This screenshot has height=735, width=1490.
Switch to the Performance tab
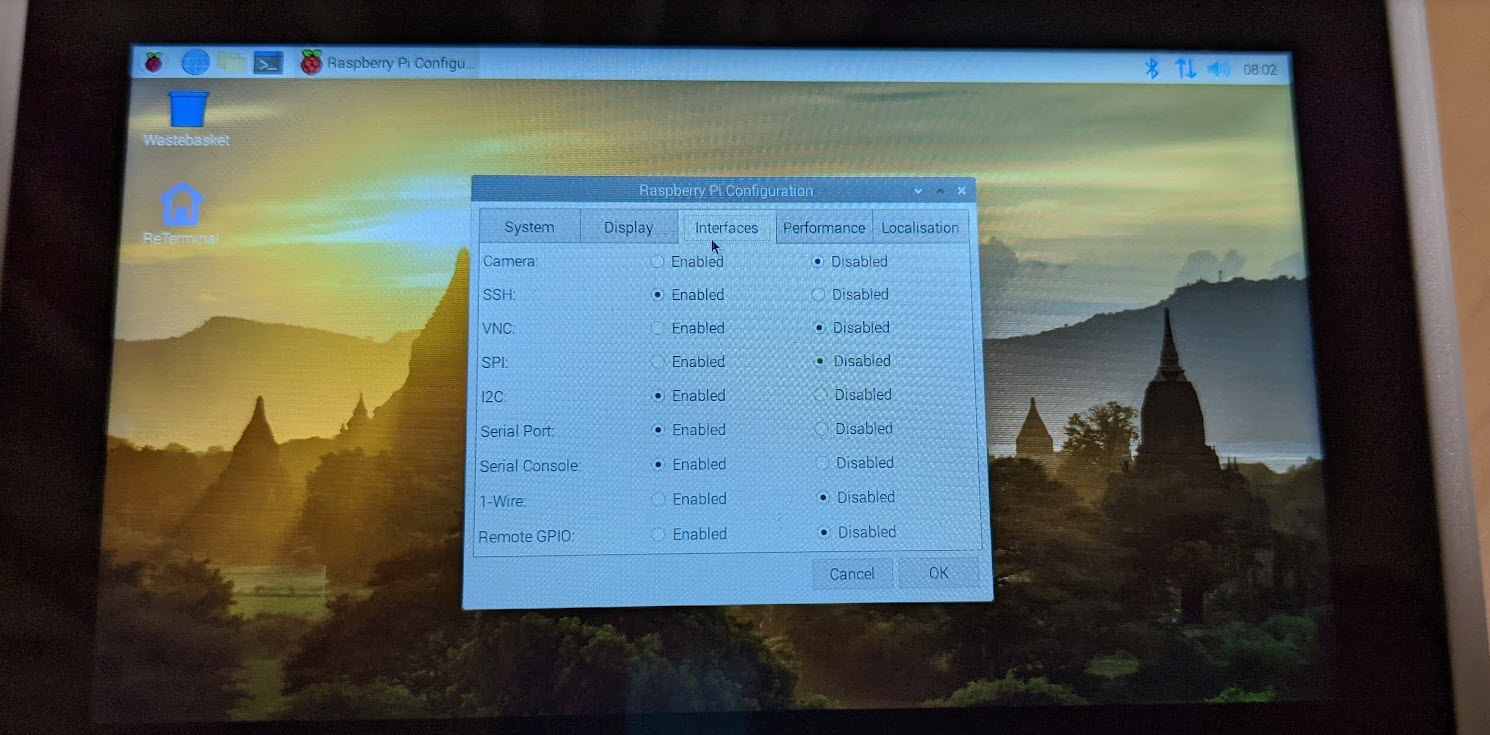[824, 228]
